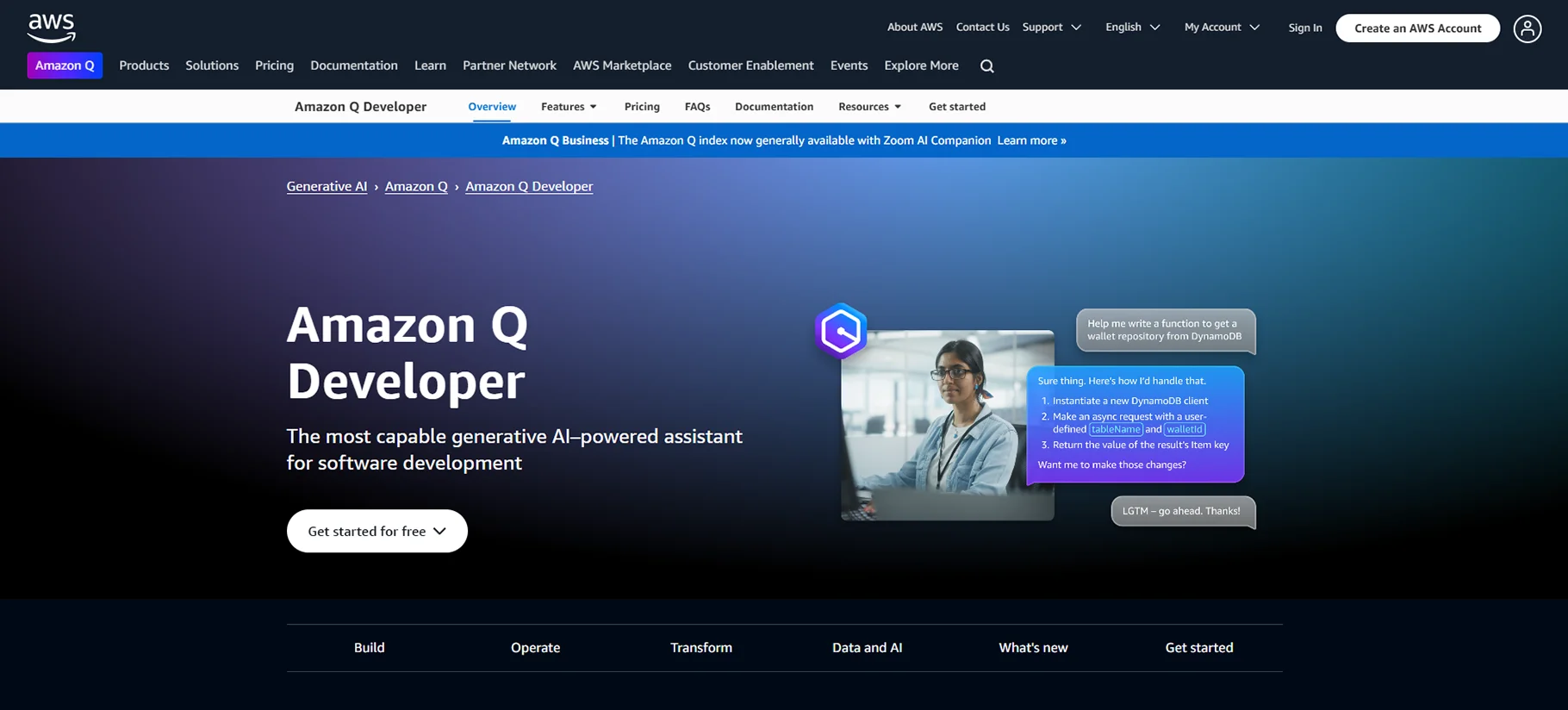This screenshot has height=710, width=1568.
Task: Open the Contact Us link
Action: tap(982, 28)
